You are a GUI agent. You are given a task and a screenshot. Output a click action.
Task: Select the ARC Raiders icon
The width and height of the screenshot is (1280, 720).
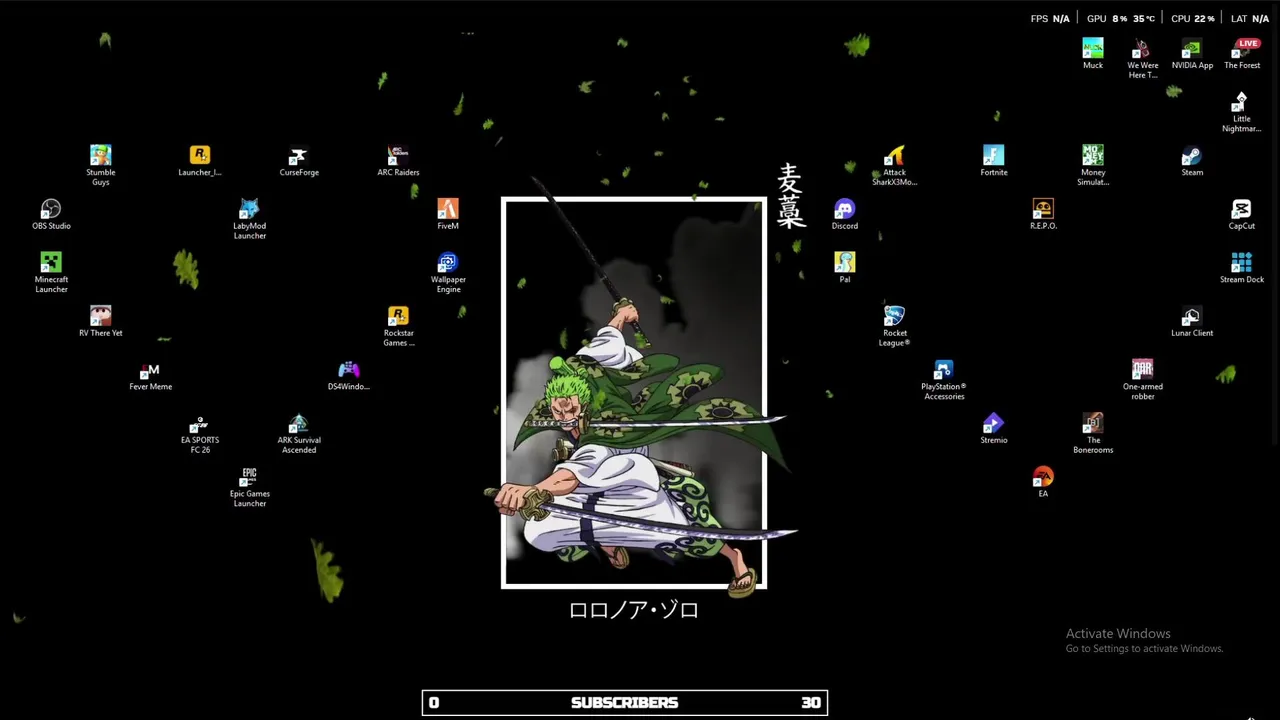point(398,160)
